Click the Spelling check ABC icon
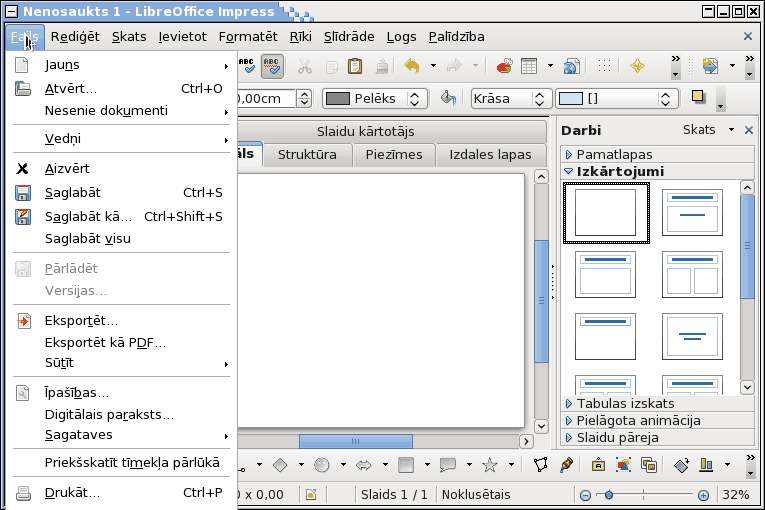This screenshot has height=510, width=765. coord(247,66)
